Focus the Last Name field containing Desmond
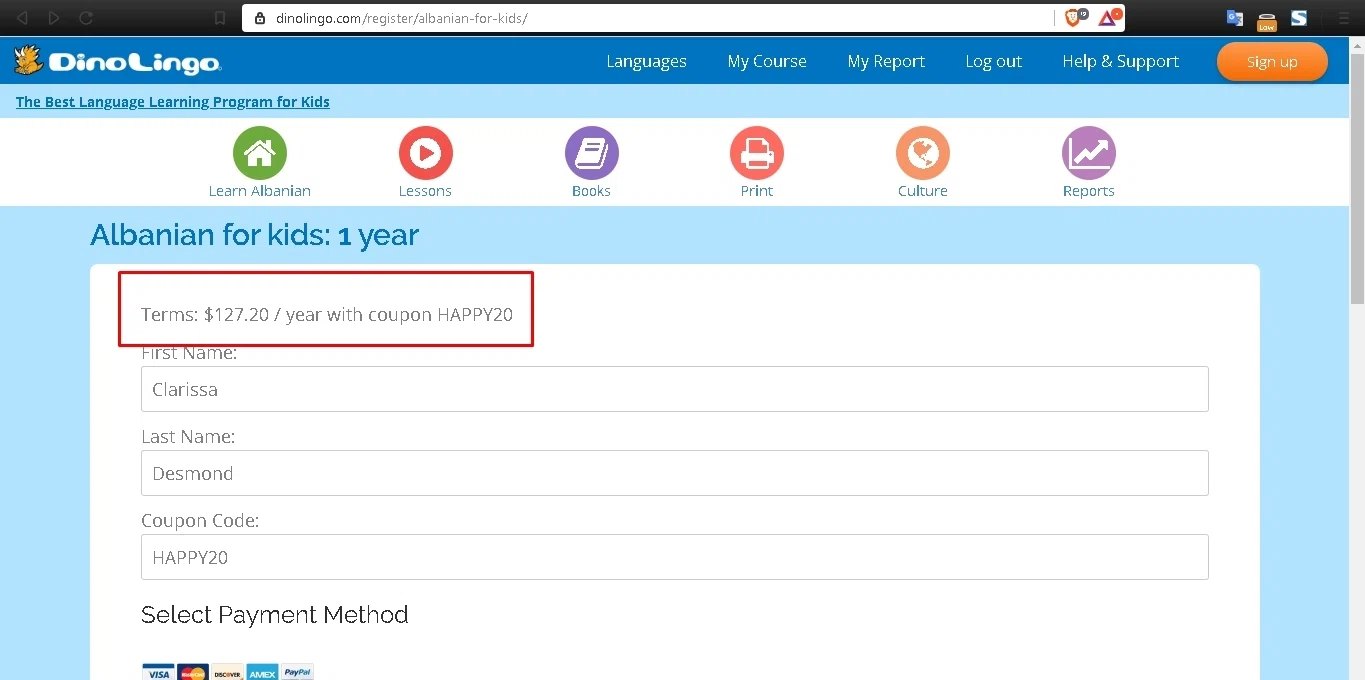This screenshot has width=1365, height=680. pos(675,473)
